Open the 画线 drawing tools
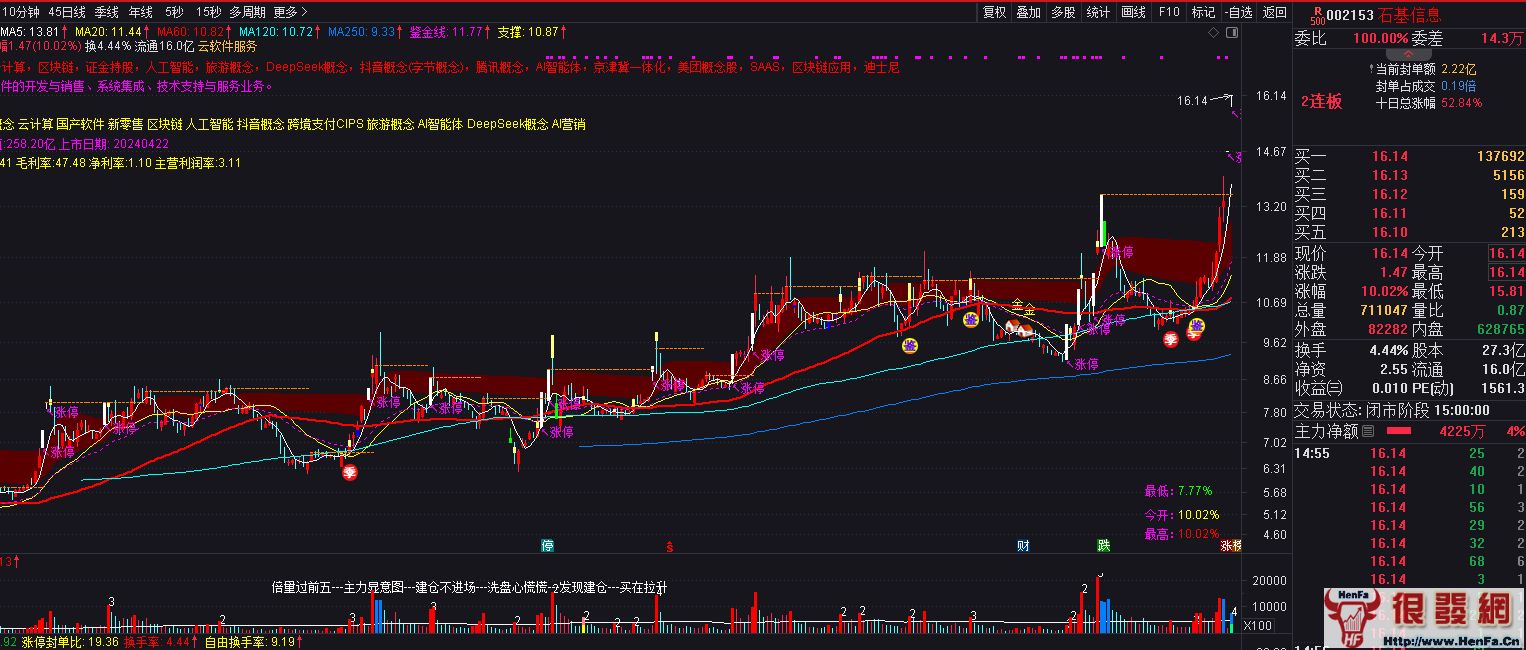The image size is (1526, 650). tap(1133, 12)
